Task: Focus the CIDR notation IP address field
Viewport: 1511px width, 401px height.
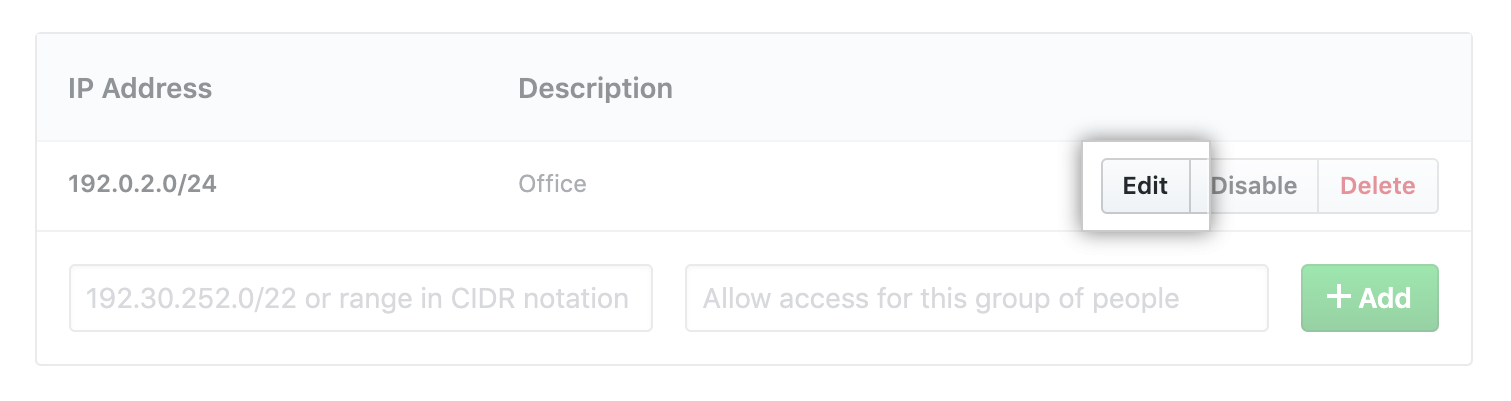Action: (x=360, y=298)
